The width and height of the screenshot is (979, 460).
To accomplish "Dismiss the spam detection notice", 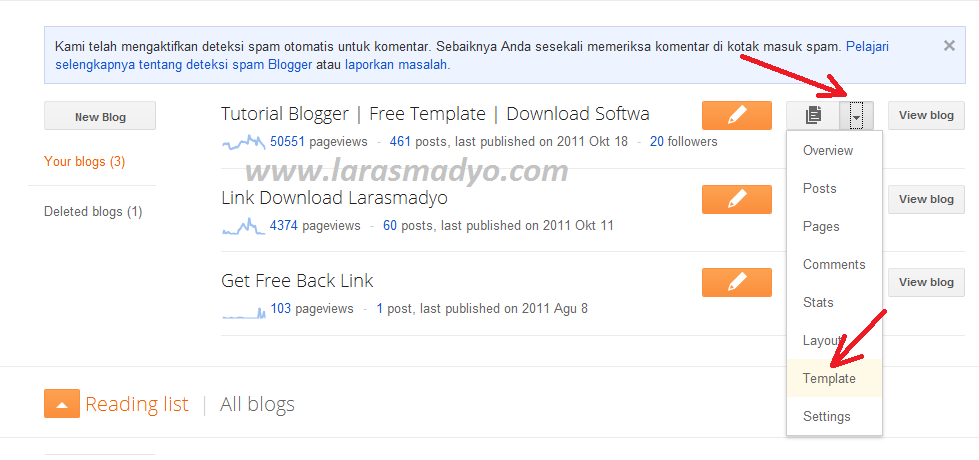I will [x=949, y=46].
